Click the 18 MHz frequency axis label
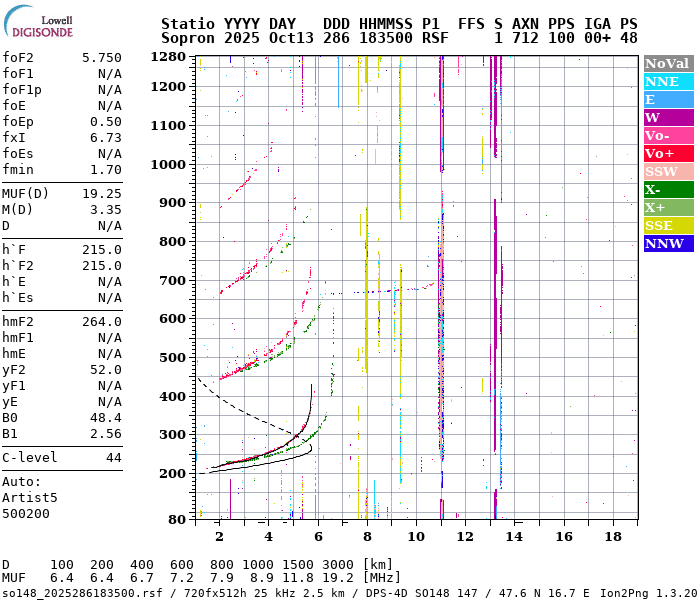The width and height of the screenshot is (700, 600). click(x=613, y=537)
